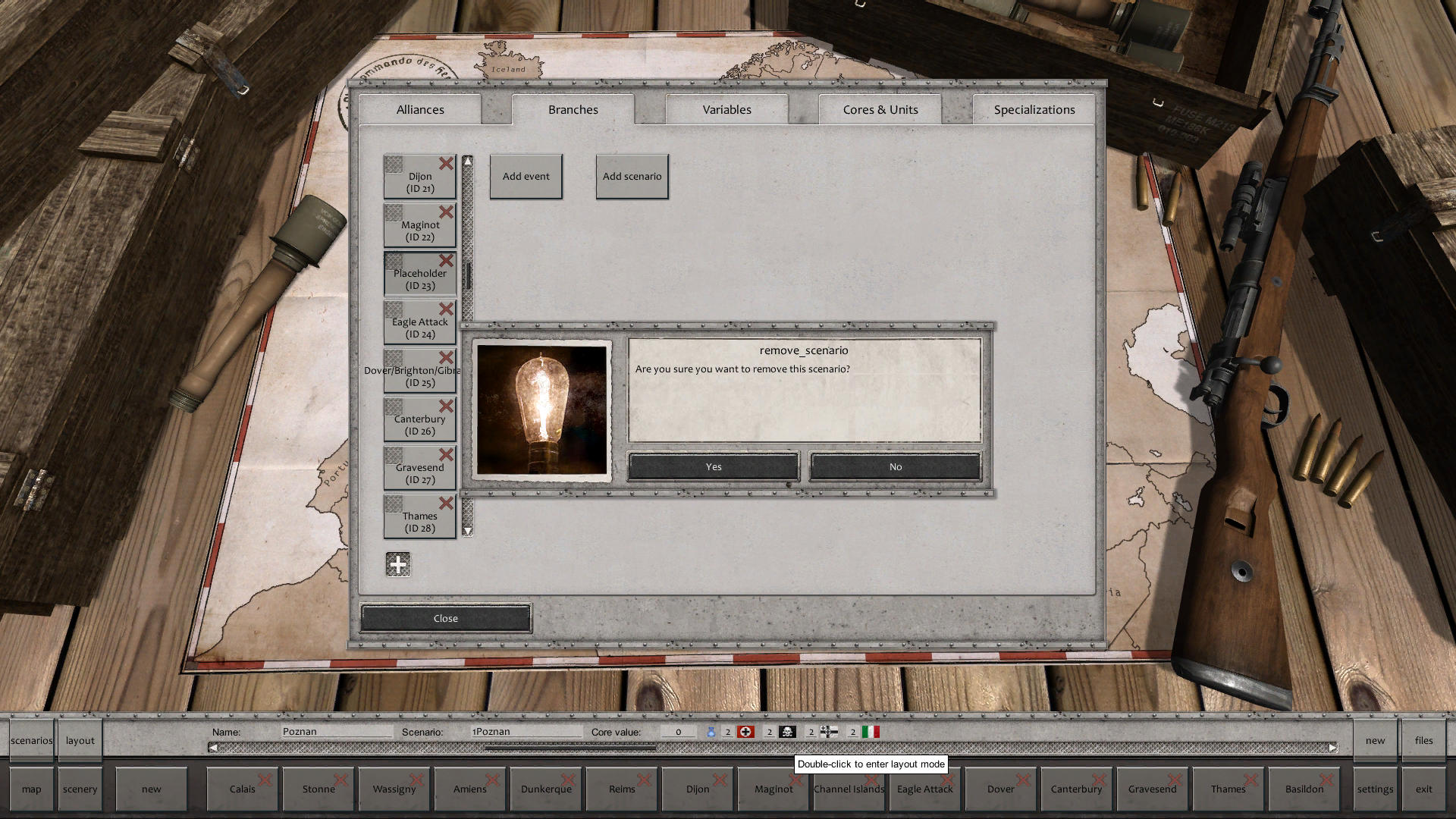Click the red German cross faction flag icon
Screen dimensions: 1456x819
coord(746,732)
